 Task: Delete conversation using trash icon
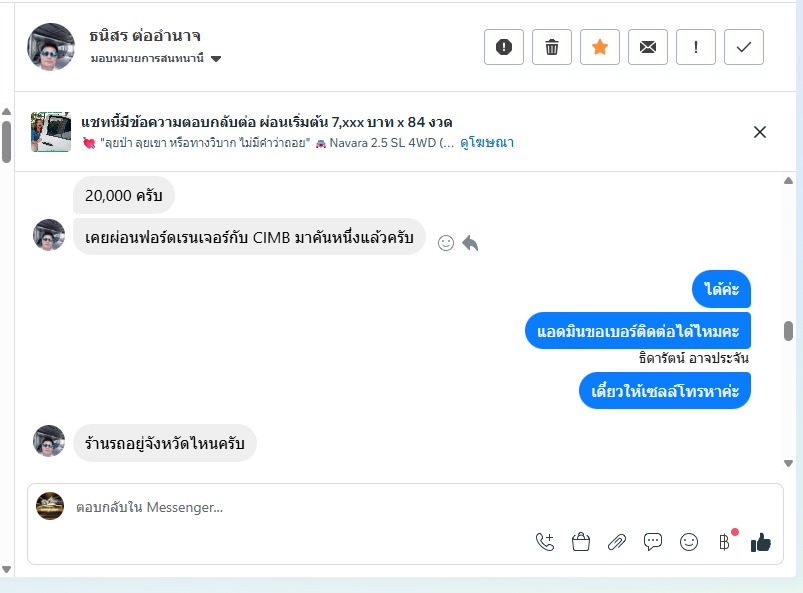552,47
